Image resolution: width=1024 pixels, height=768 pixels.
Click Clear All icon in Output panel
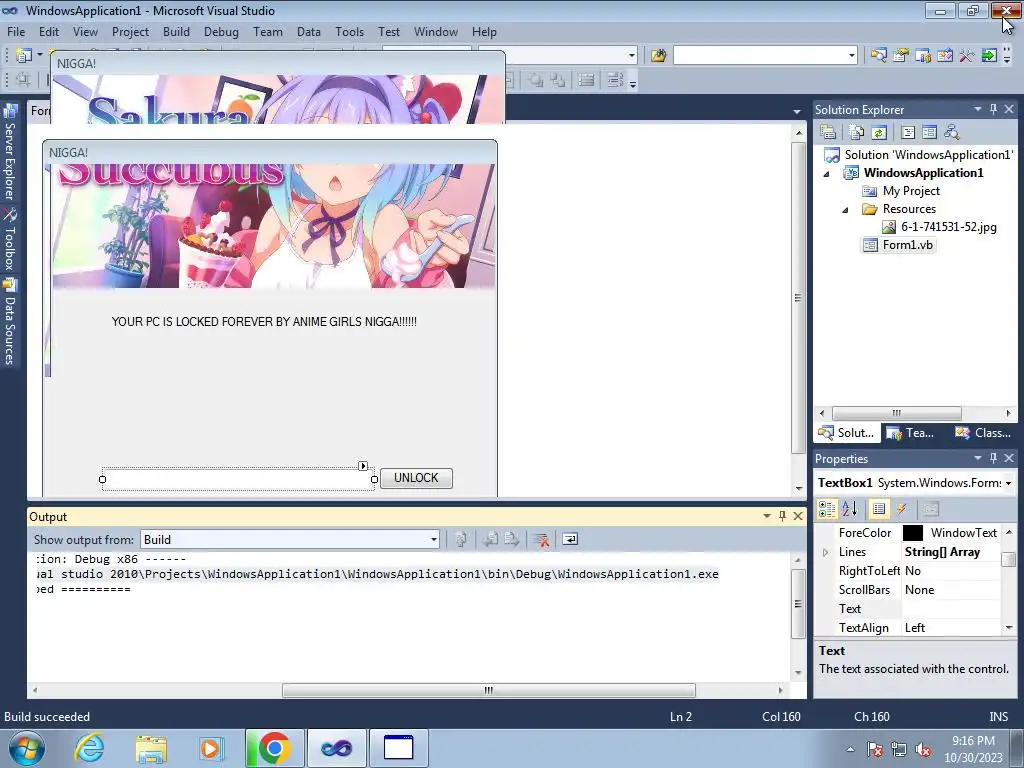(x=541, y=539)
